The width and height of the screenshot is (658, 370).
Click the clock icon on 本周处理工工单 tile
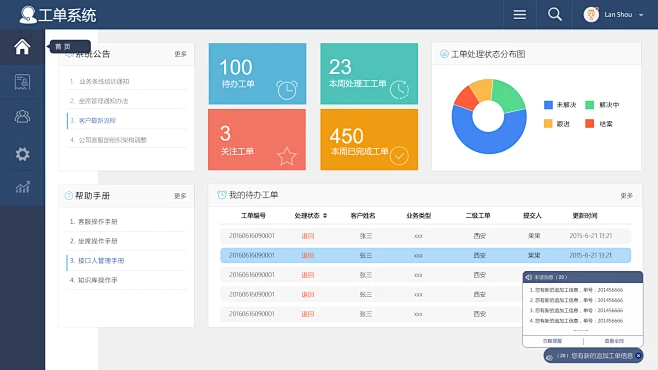coord(399,89)
